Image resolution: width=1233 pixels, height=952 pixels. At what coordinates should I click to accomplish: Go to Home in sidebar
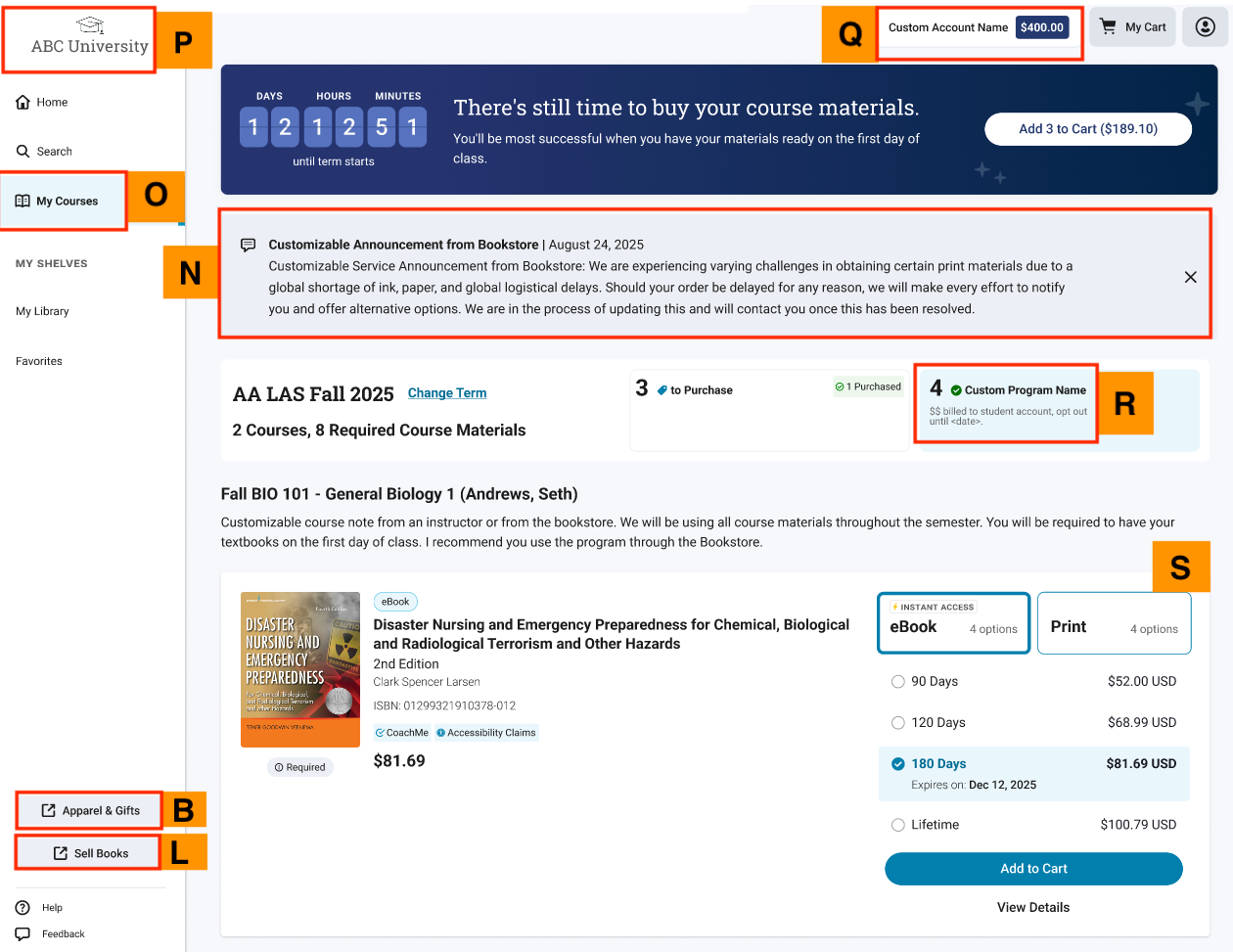pos(42,102)
